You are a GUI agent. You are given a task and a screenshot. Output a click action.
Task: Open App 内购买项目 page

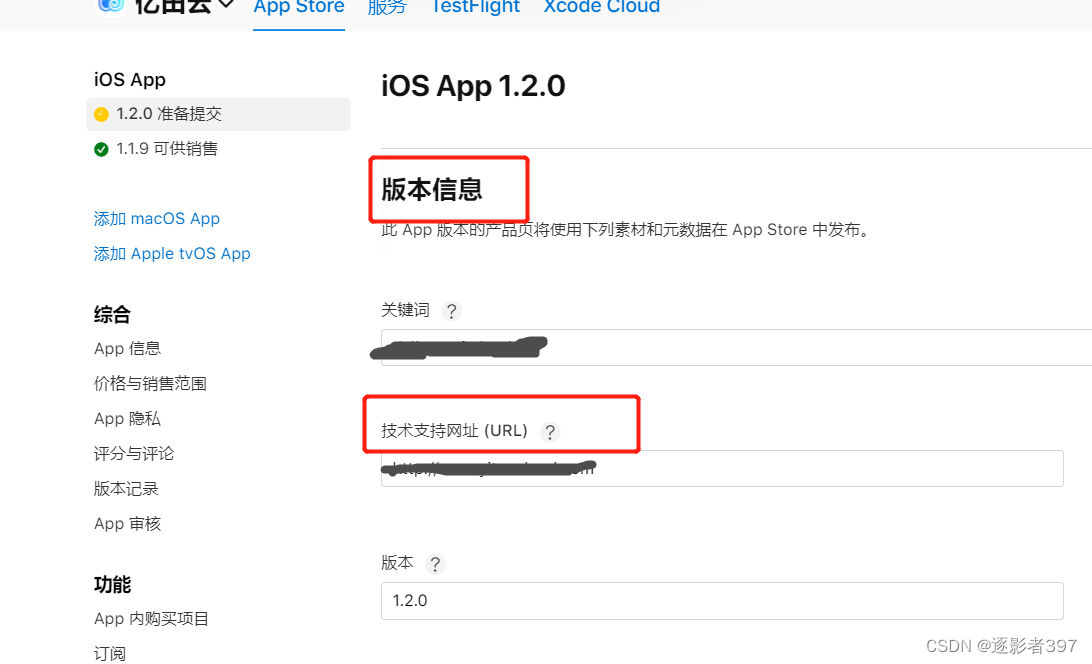click(152, 619)
